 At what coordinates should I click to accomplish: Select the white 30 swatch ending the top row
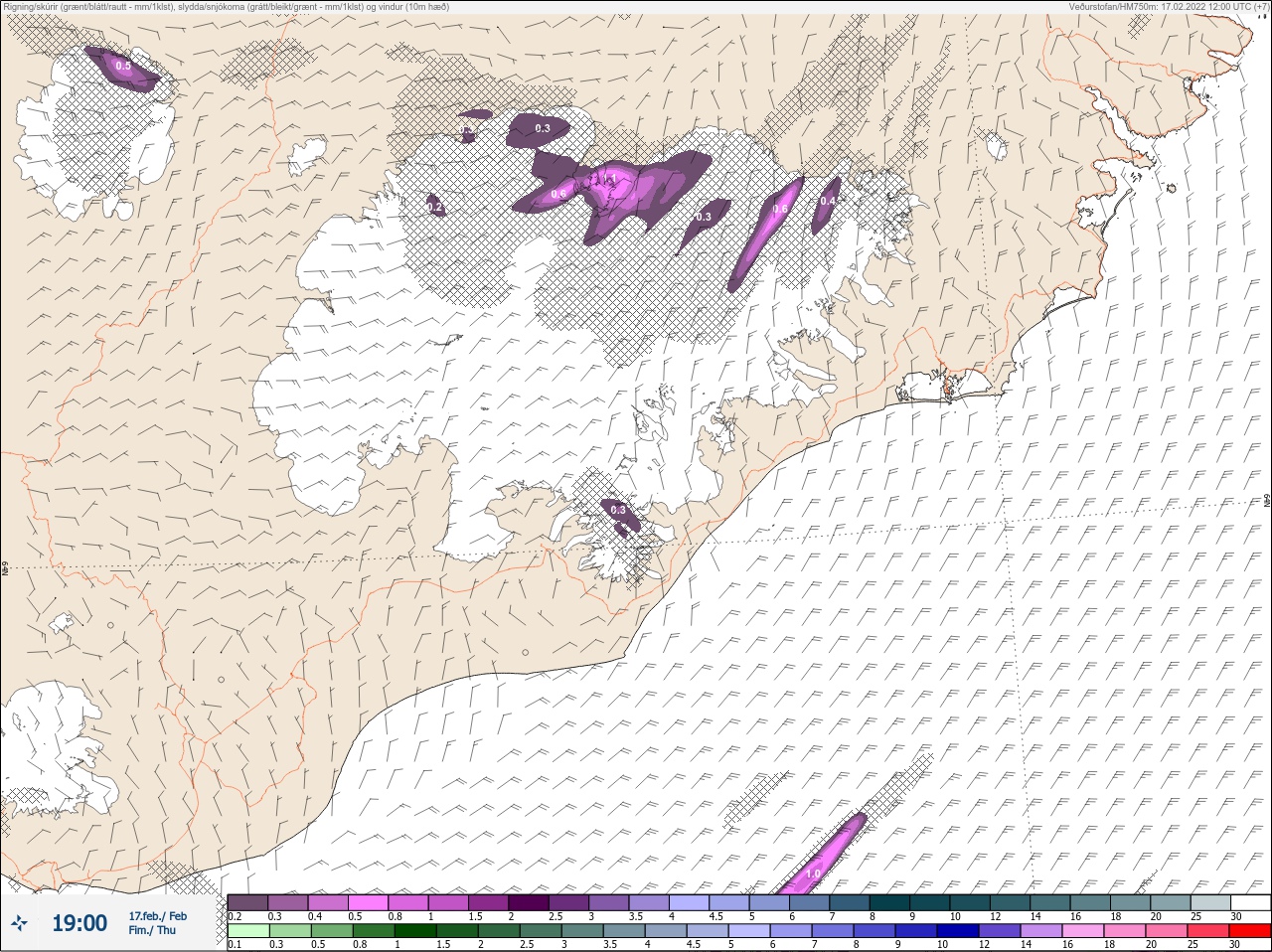[x=1251, y=902]
